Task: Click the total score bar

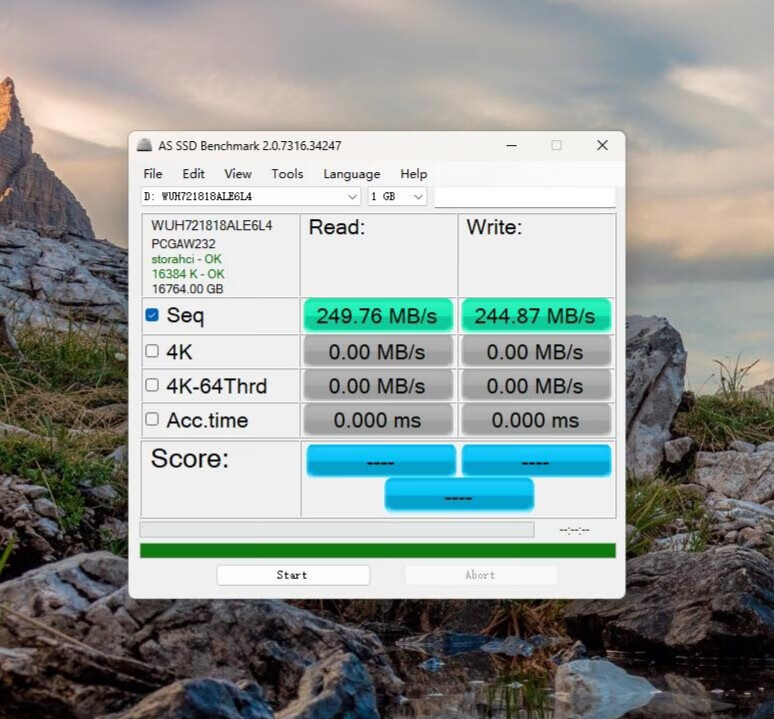Action: click(459, 494)
